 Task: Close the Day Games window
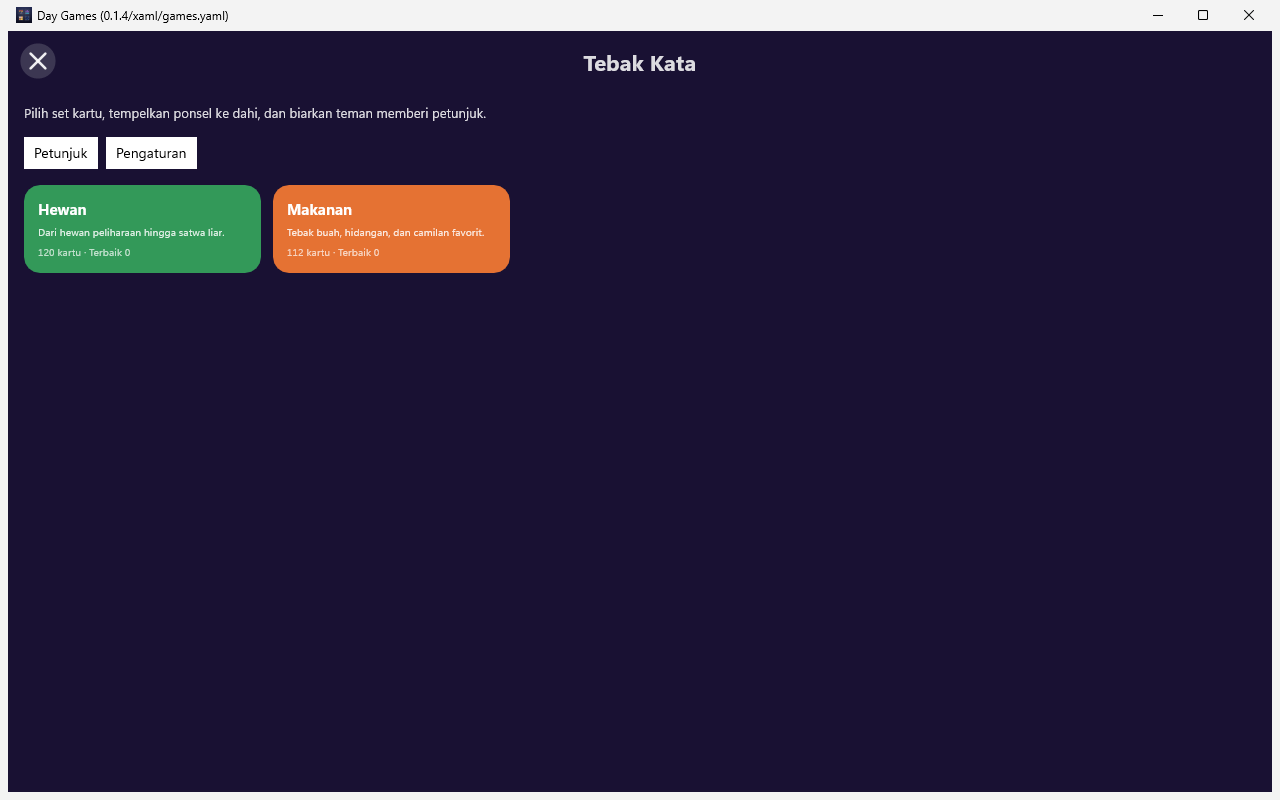coord(1249,15)
